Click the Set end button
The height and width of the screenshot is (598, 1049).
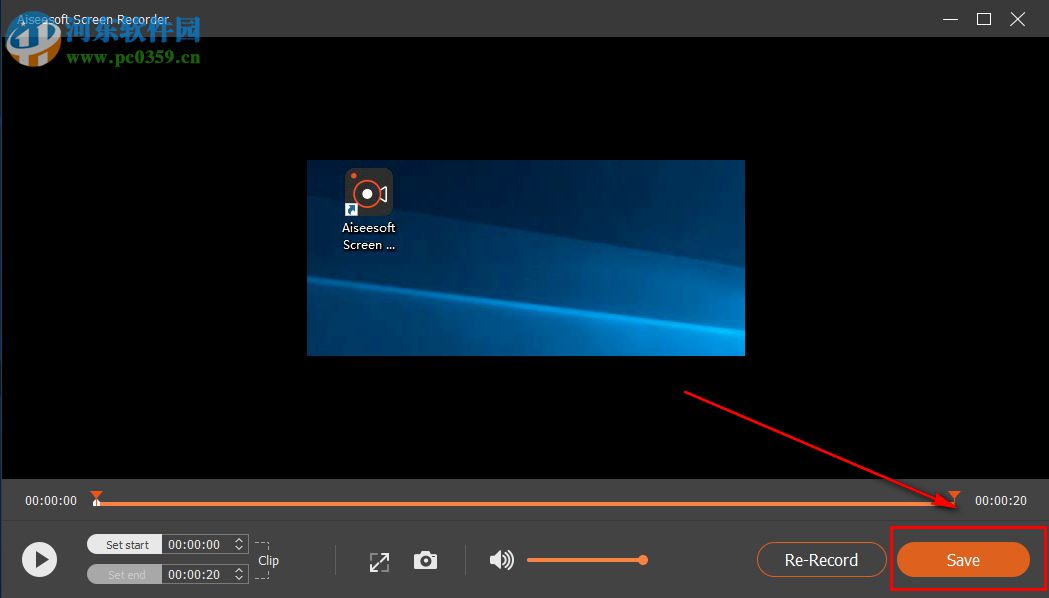pos(125,575)
